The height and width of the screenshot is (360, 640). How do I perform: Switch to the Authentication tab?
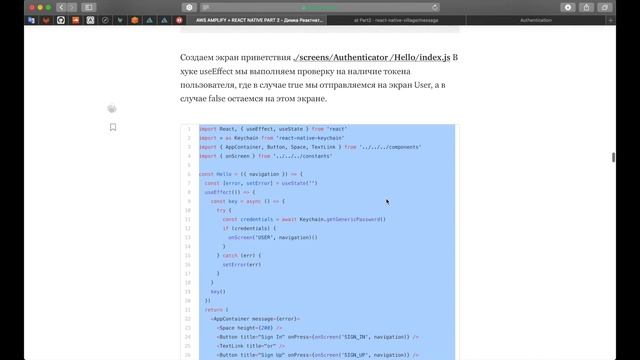point(536,20)
